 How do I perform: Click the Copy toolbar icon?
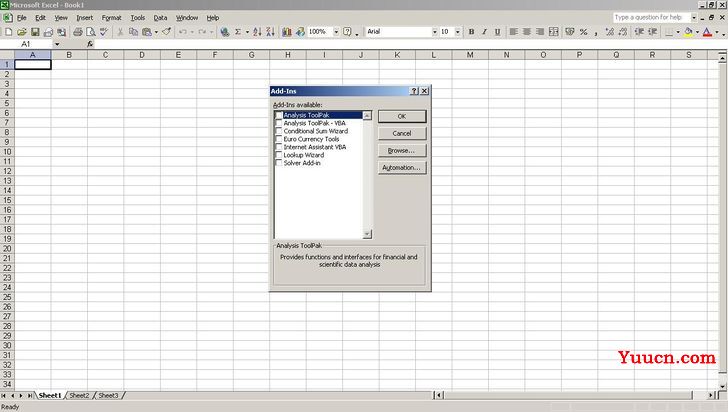[x=133, y=32]
